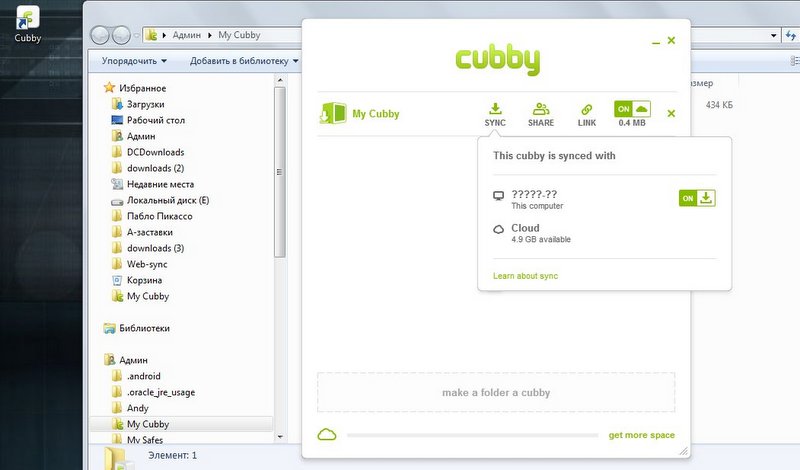
Task: Click the 434 КБ size cell
Action: click(719, 105)
